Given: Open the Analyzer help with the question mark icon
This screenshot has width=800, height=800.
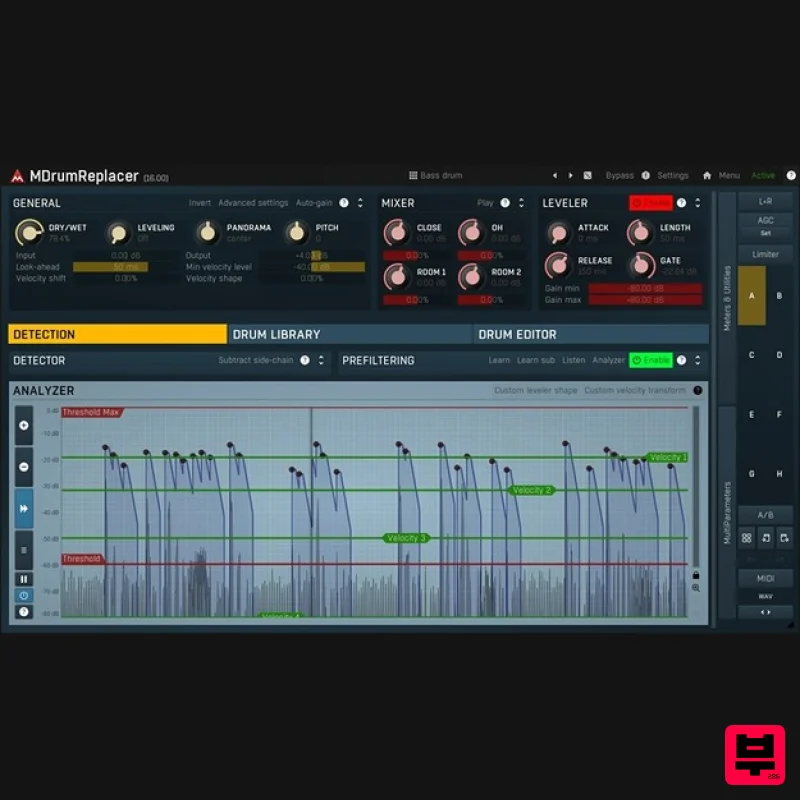Looking at the screenshot, I should tap(697, 391).
